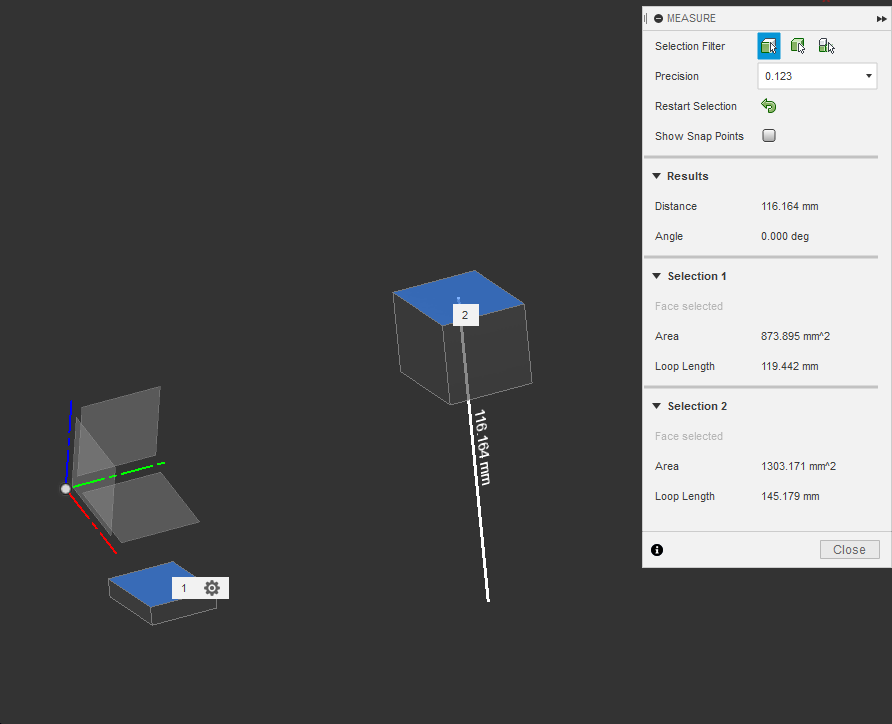
Task: Enable Show Snap Points
Action: [768, 135]
